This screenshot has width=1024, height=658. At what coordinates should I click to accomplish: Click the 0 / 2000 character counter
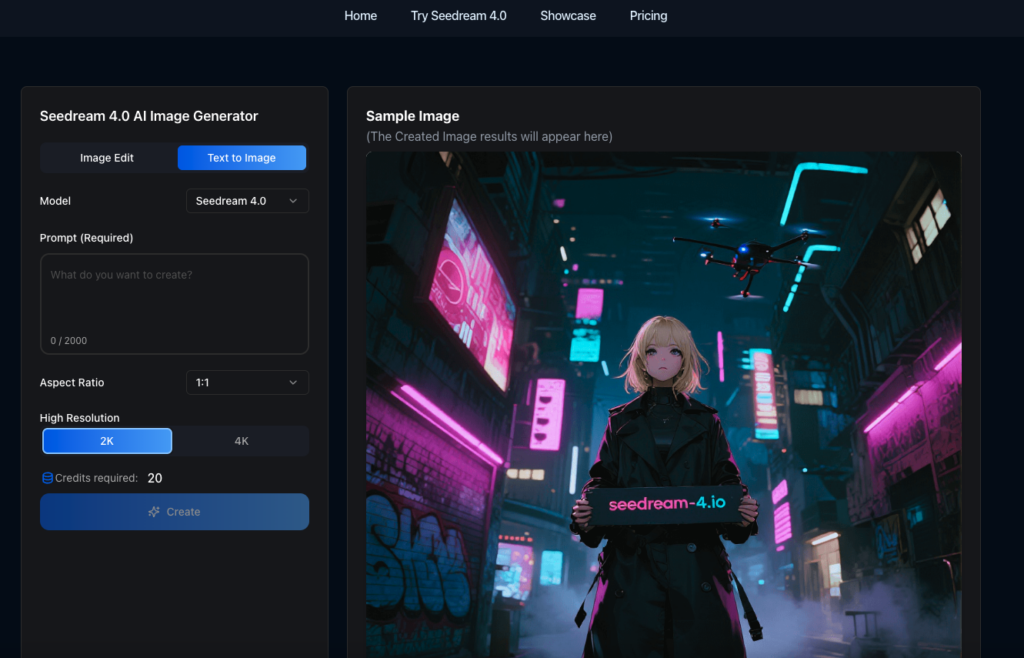(69, 341)
